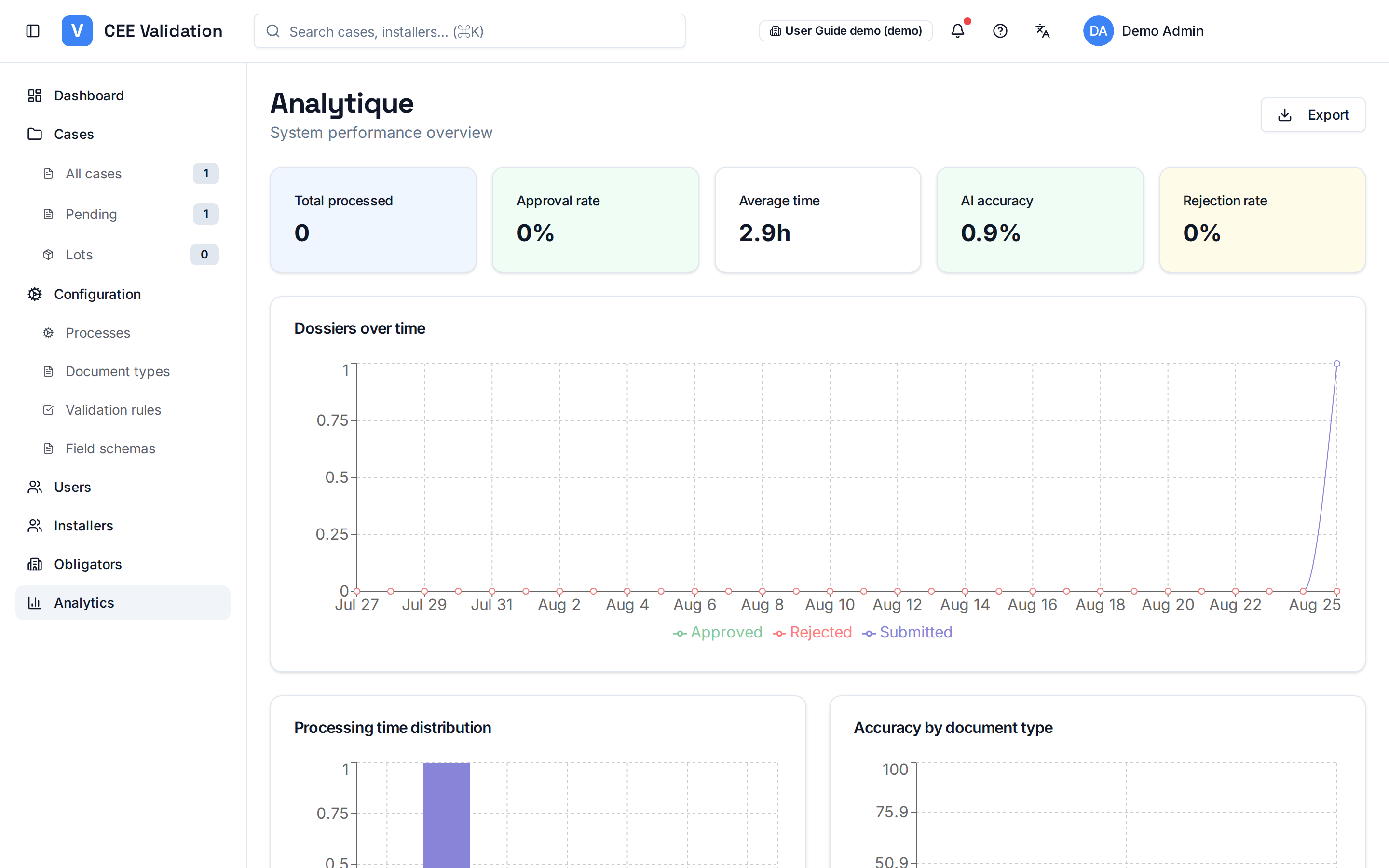This screenshot has height=868, width=1389.
Task: Go to Pending cases
Action: click(131, 214)
